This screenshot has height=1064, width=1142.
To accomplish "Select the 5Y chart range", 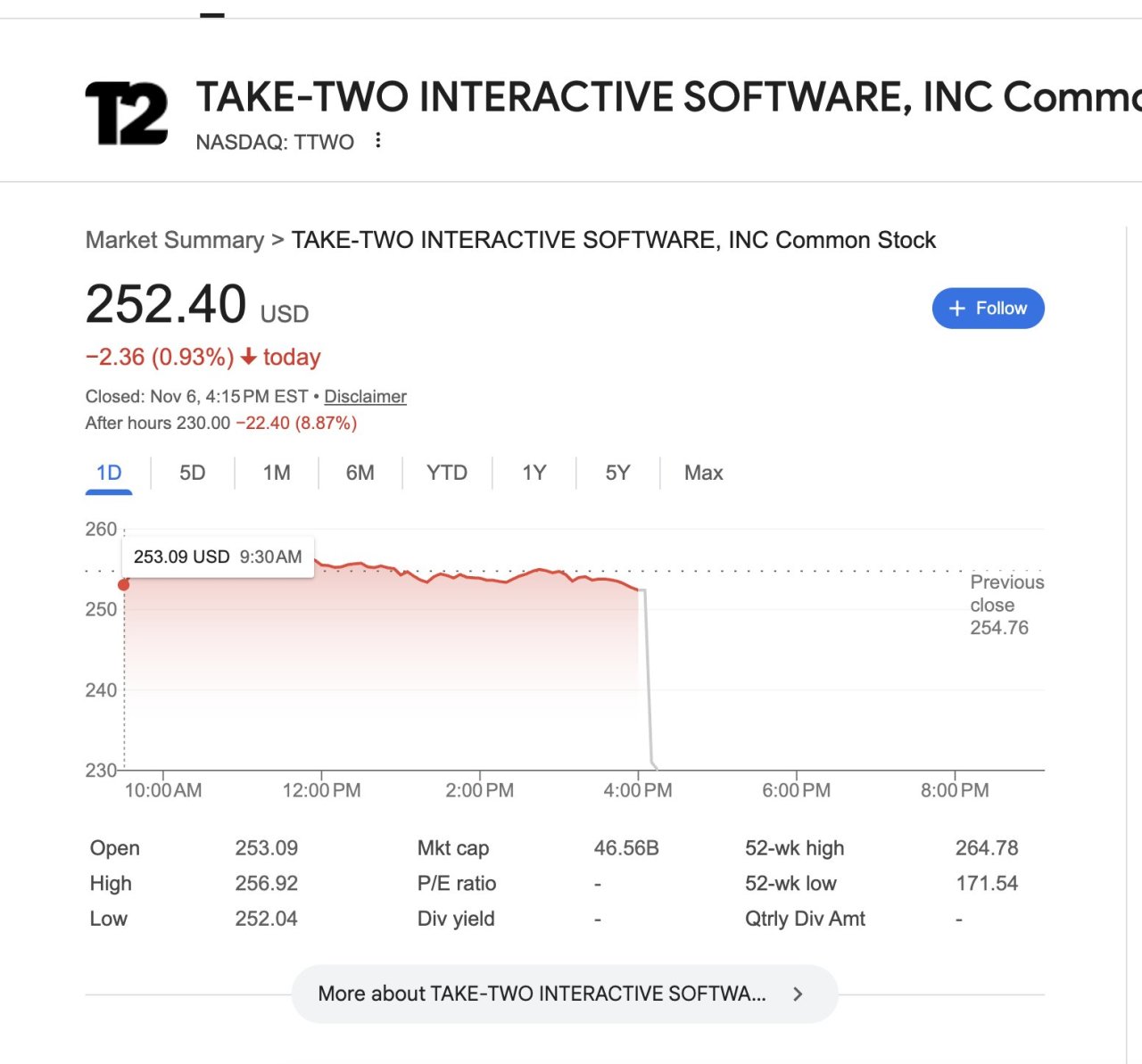I will pyautogui.click(x=617, y=473).
